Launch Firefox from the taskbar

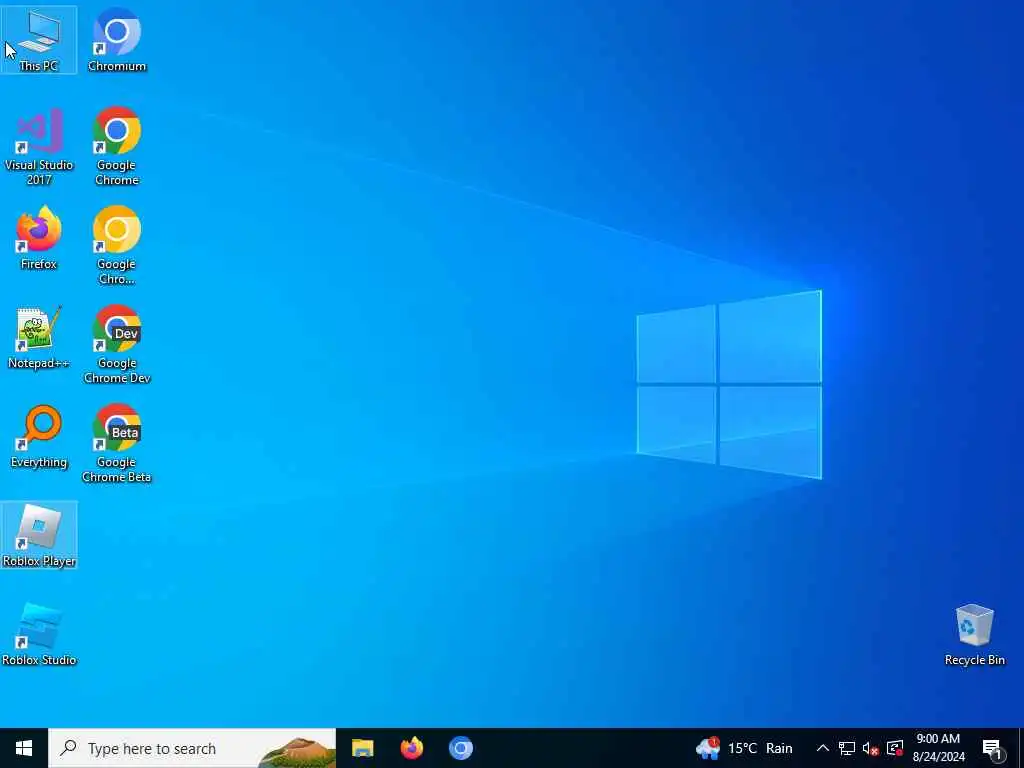pyautogui.click(x=411, y=748)
